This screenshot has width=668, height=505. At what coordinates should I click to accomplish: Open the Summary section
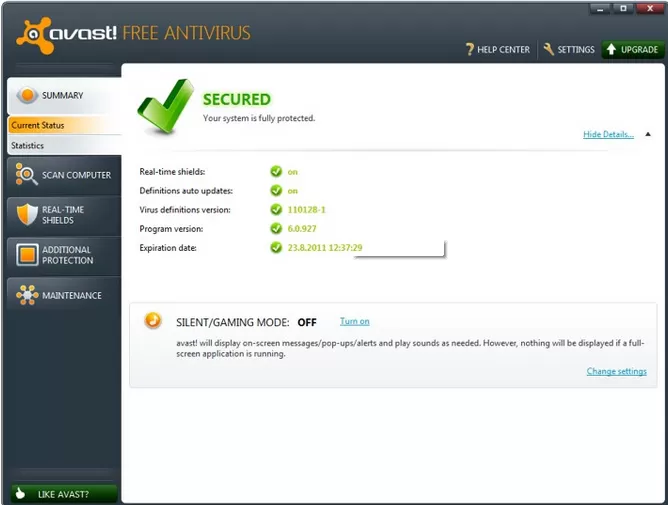[64, 95]
